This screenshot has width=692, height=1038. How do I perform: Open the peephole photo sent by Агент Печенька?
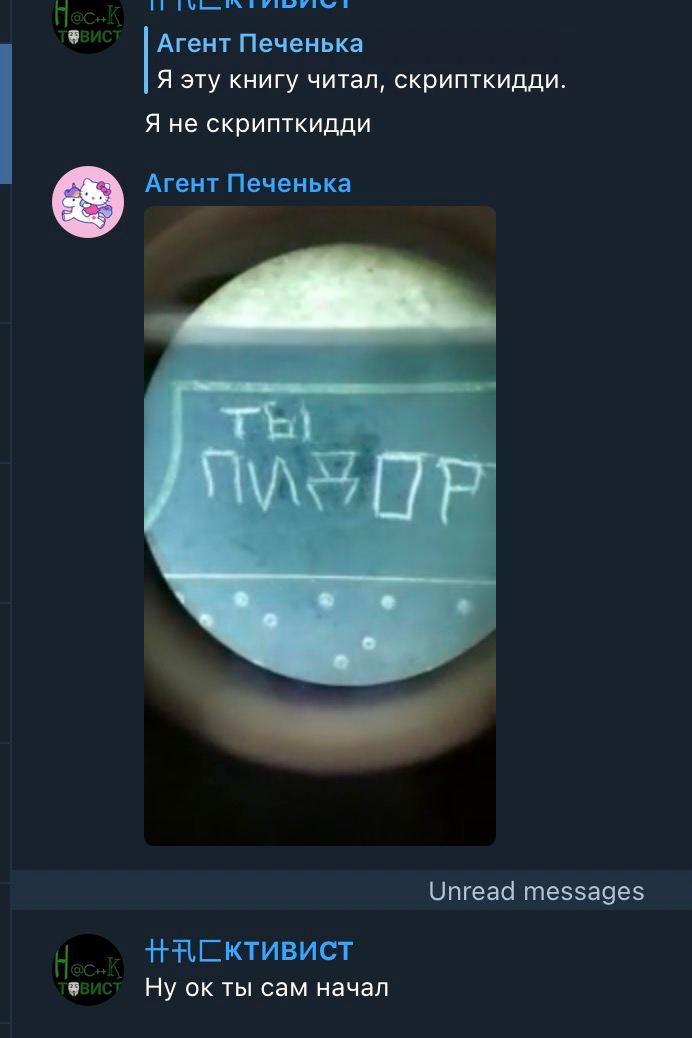(320, 526)
